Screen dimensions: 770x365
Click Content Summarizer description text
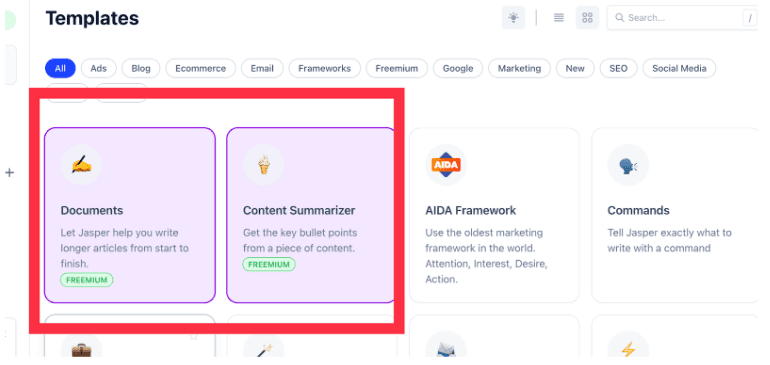pos(300,240)
